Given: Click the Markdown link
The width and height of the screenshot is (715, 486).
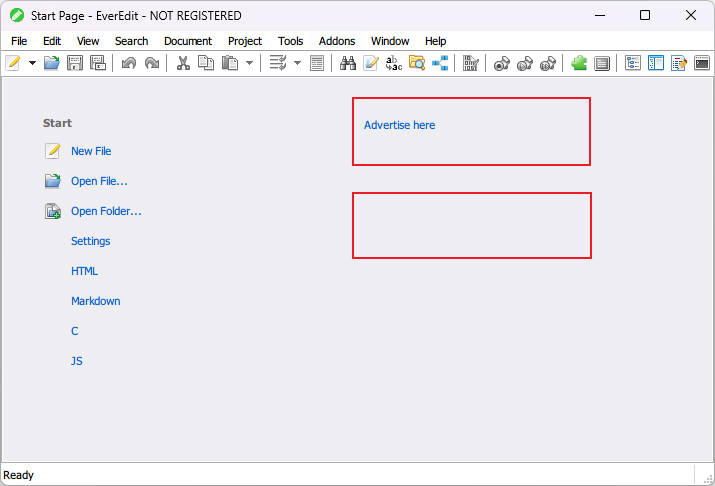Looking at the screenshot, I should pos(96,301).
